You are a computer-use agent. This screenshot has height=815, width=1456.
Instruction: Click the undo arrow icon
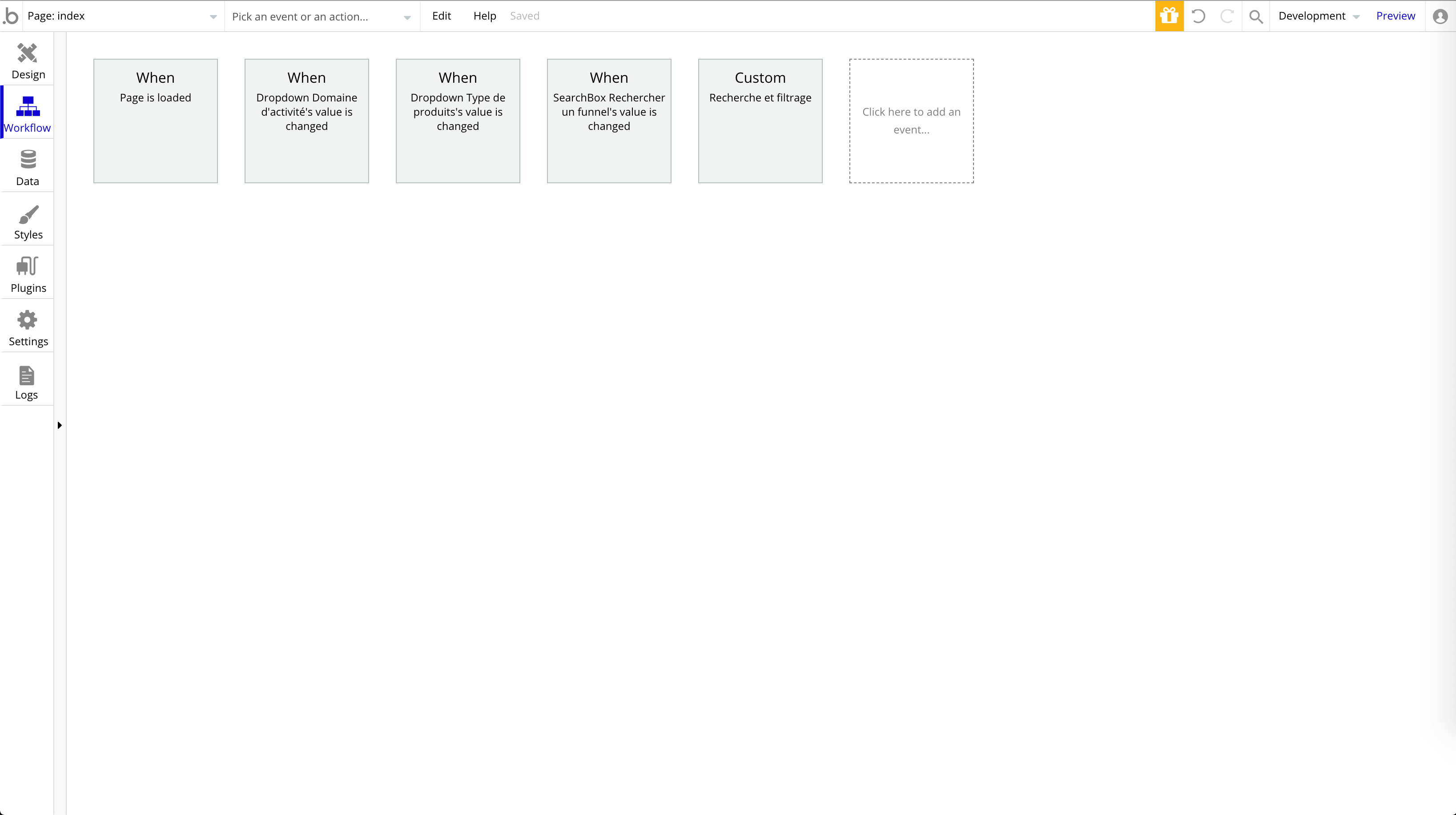point(1198,16)
